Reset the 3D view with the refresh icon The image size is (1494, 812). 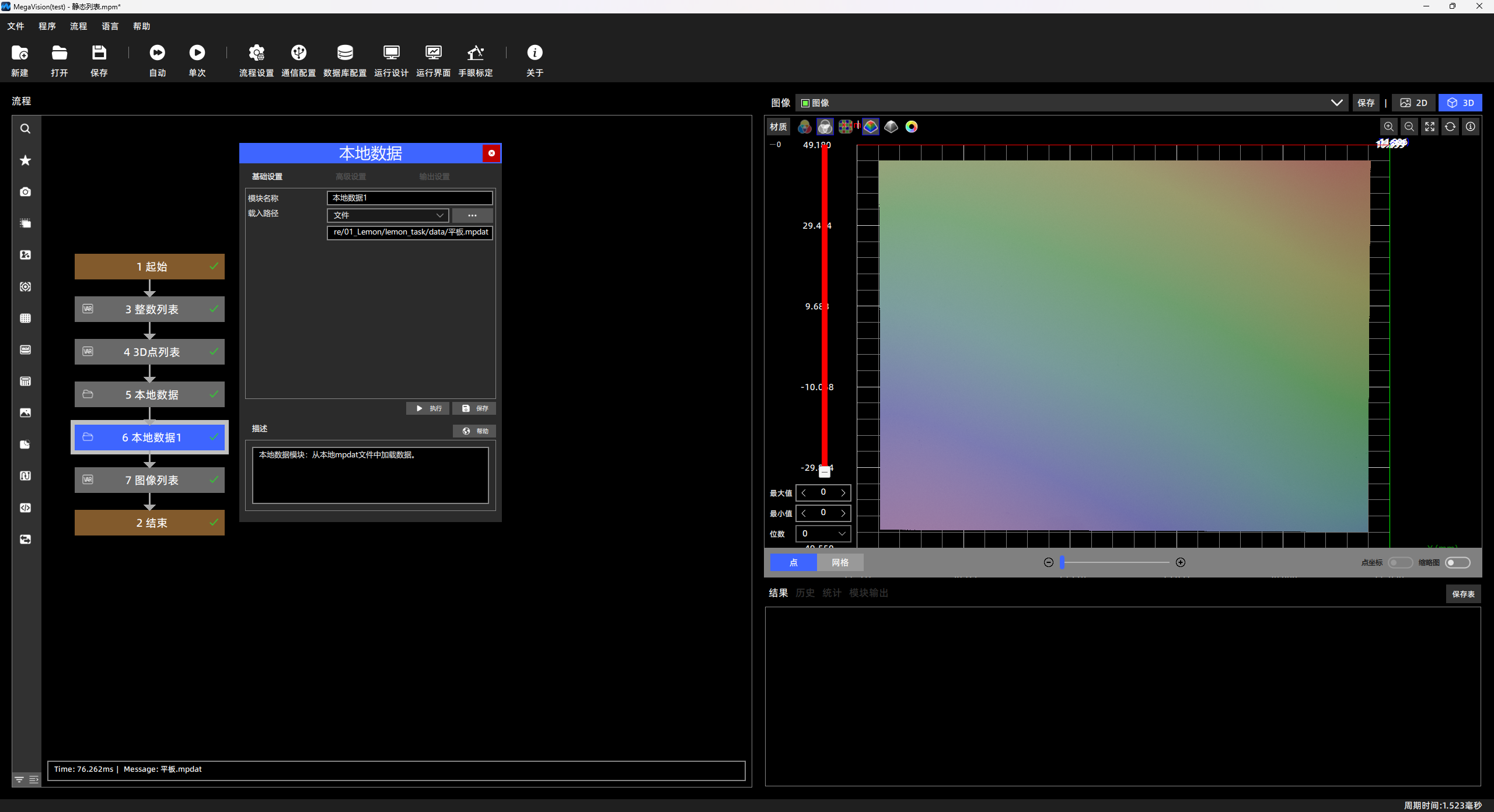pyautogui.click(x=1450, y=127)
